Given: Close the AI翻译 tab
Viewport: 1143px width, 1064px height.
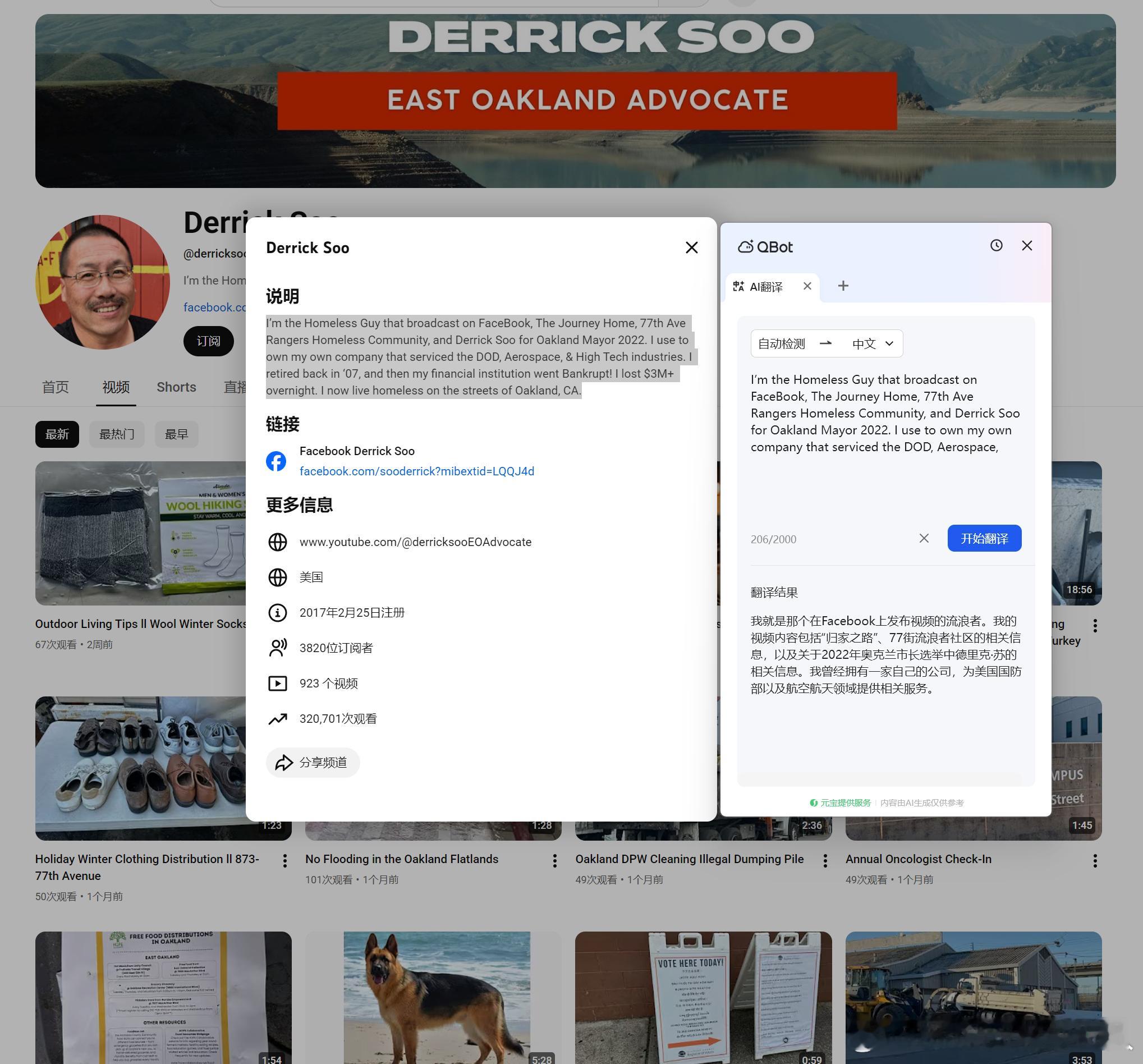Looking at the screenshot, I should [x=807, y=286].
